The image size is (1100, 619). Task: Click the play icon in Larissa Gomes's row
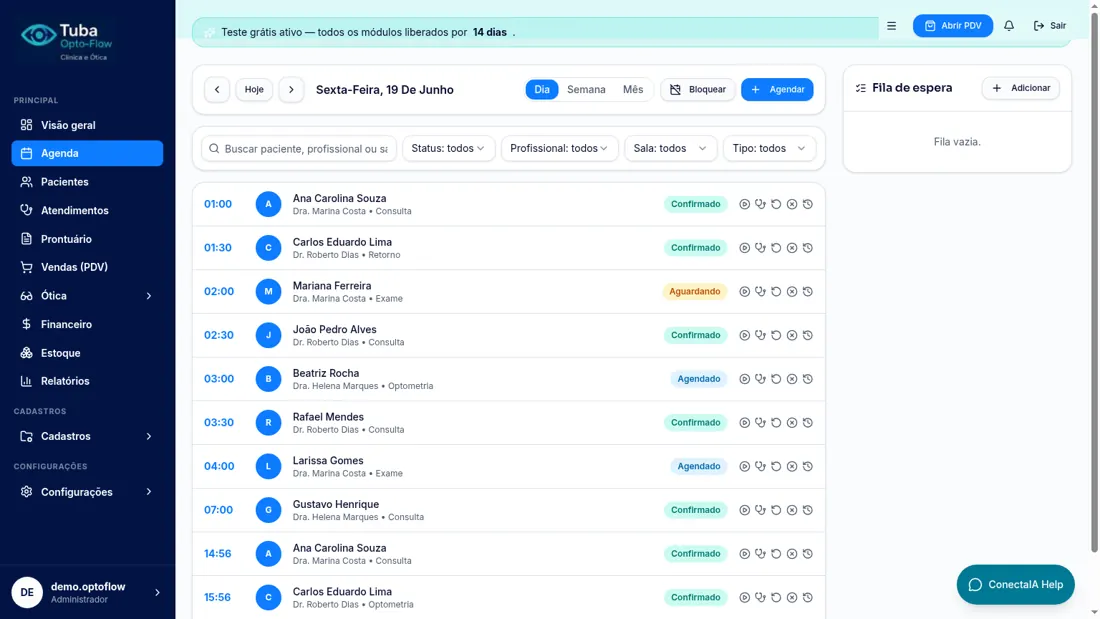(744, 466)
